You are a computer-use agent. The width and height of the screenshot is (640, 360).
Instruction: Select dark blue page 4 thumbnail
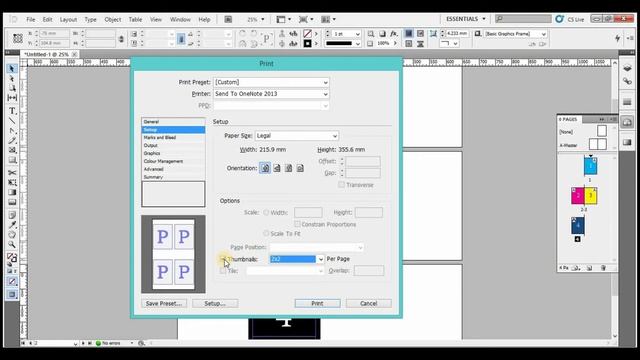[x=578, y=226]
